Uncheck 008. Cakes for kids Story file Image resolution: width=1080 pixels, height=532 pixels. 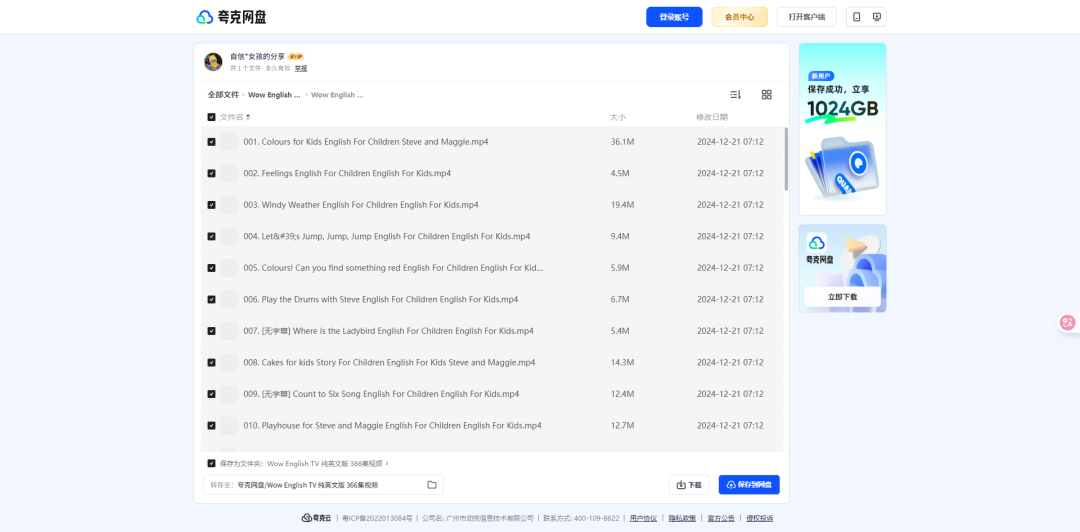(211, 362)
